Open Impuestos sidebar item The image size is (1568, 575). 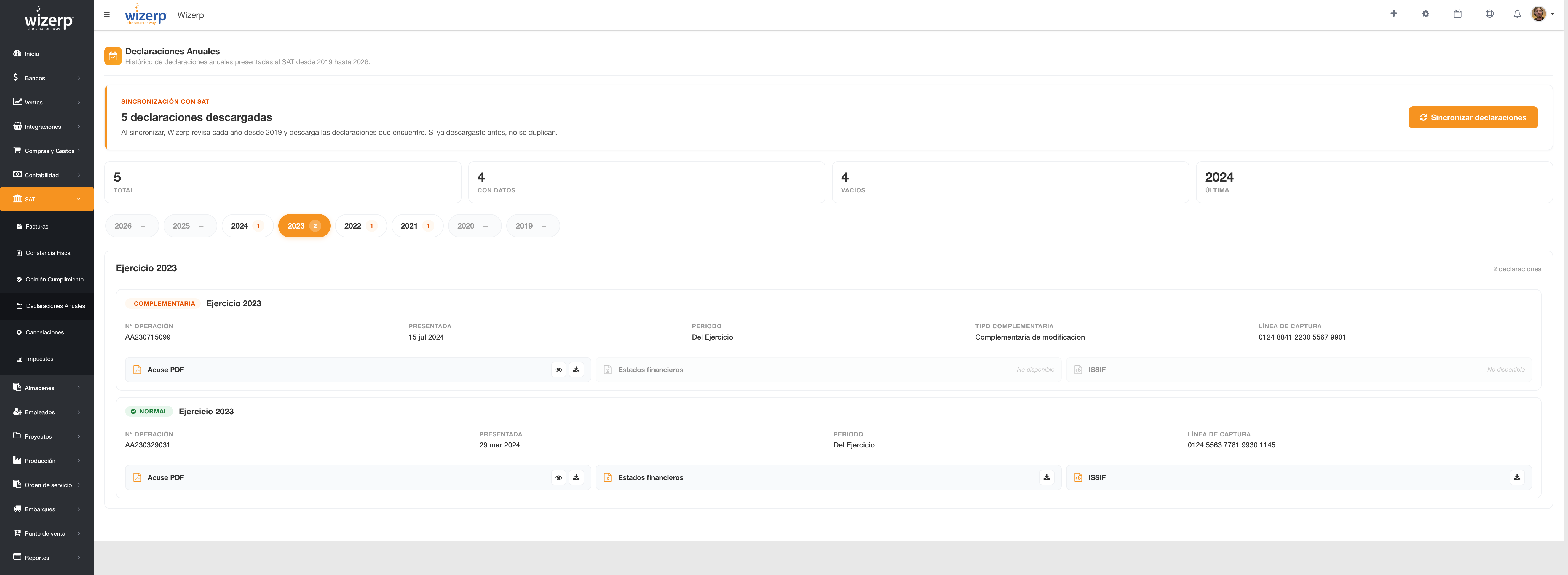[x=47, y=359]
